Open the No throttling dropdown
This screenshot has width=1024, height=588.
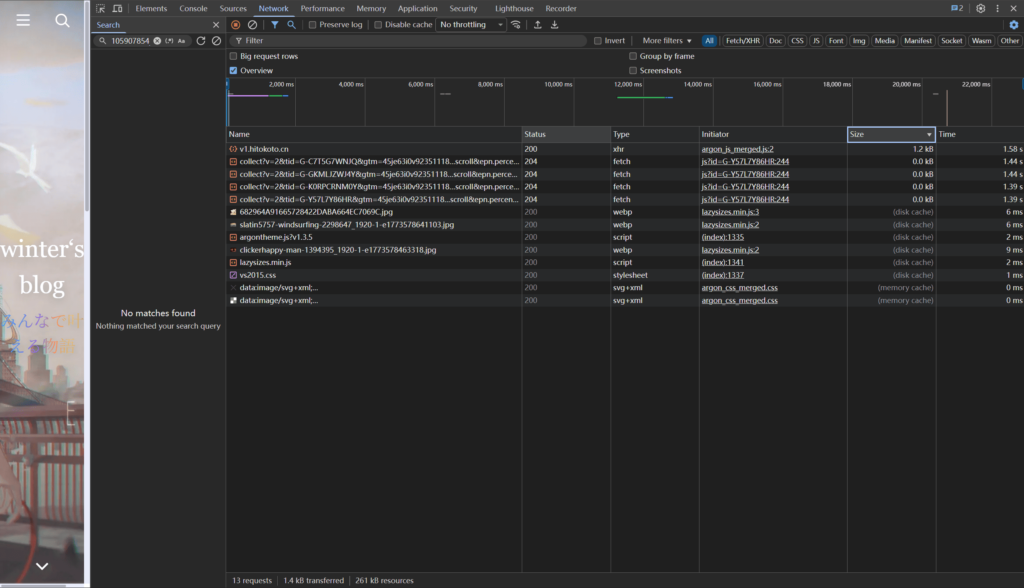pyautogui.click(x=470, y=25)
